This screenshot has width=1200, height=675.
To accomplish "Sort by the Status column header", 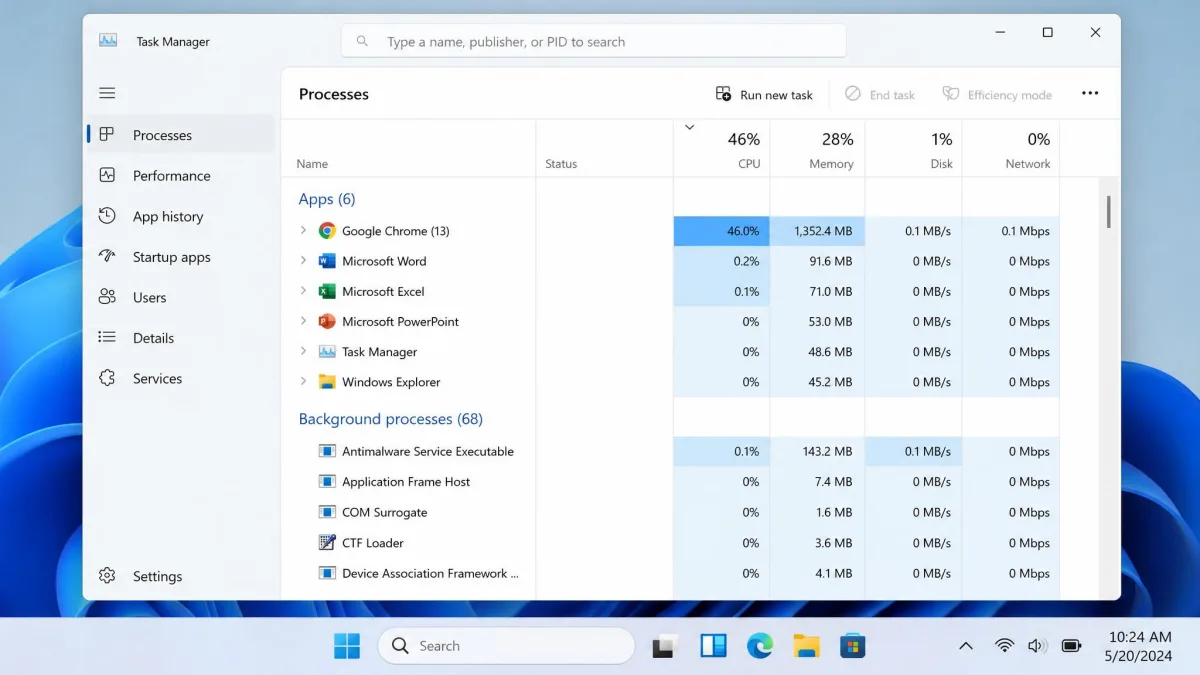I will coord(605,149).
